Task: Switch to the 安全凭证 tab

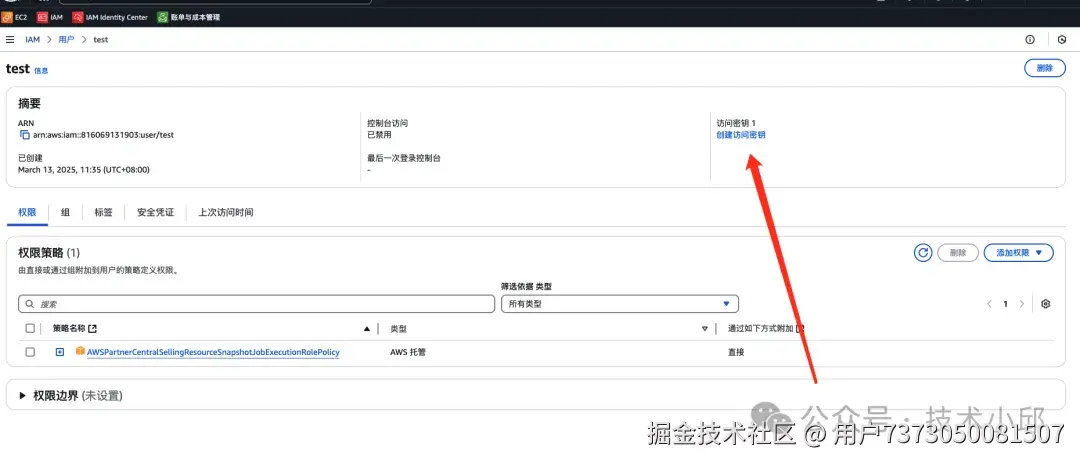Action: pos(156,212)
